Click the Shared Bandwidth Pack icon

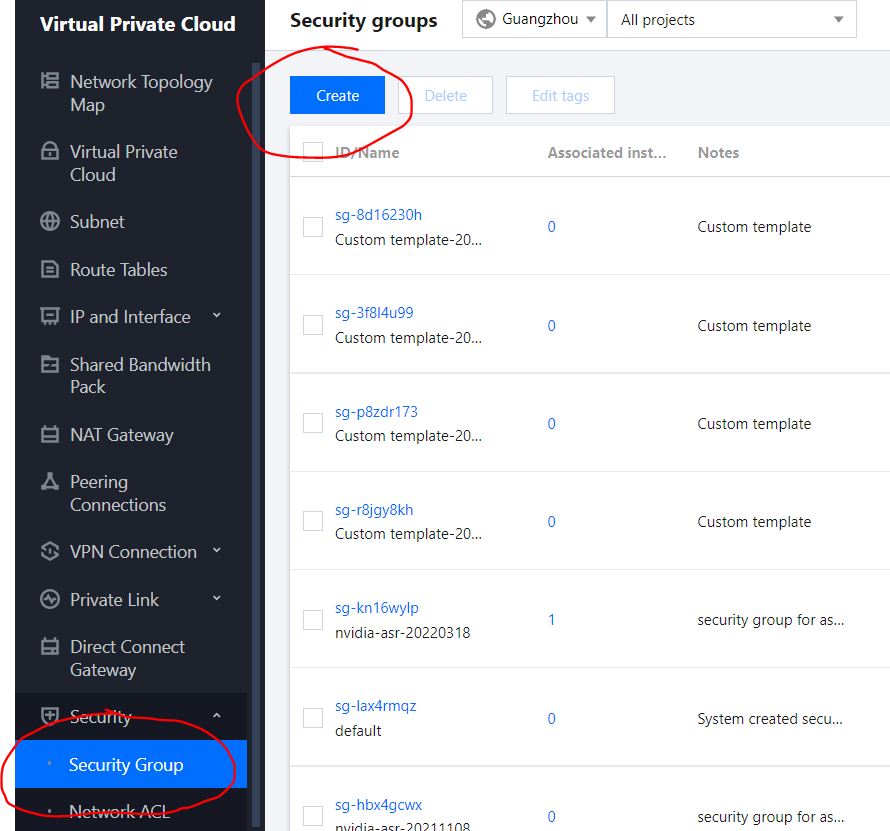point(50,364)
